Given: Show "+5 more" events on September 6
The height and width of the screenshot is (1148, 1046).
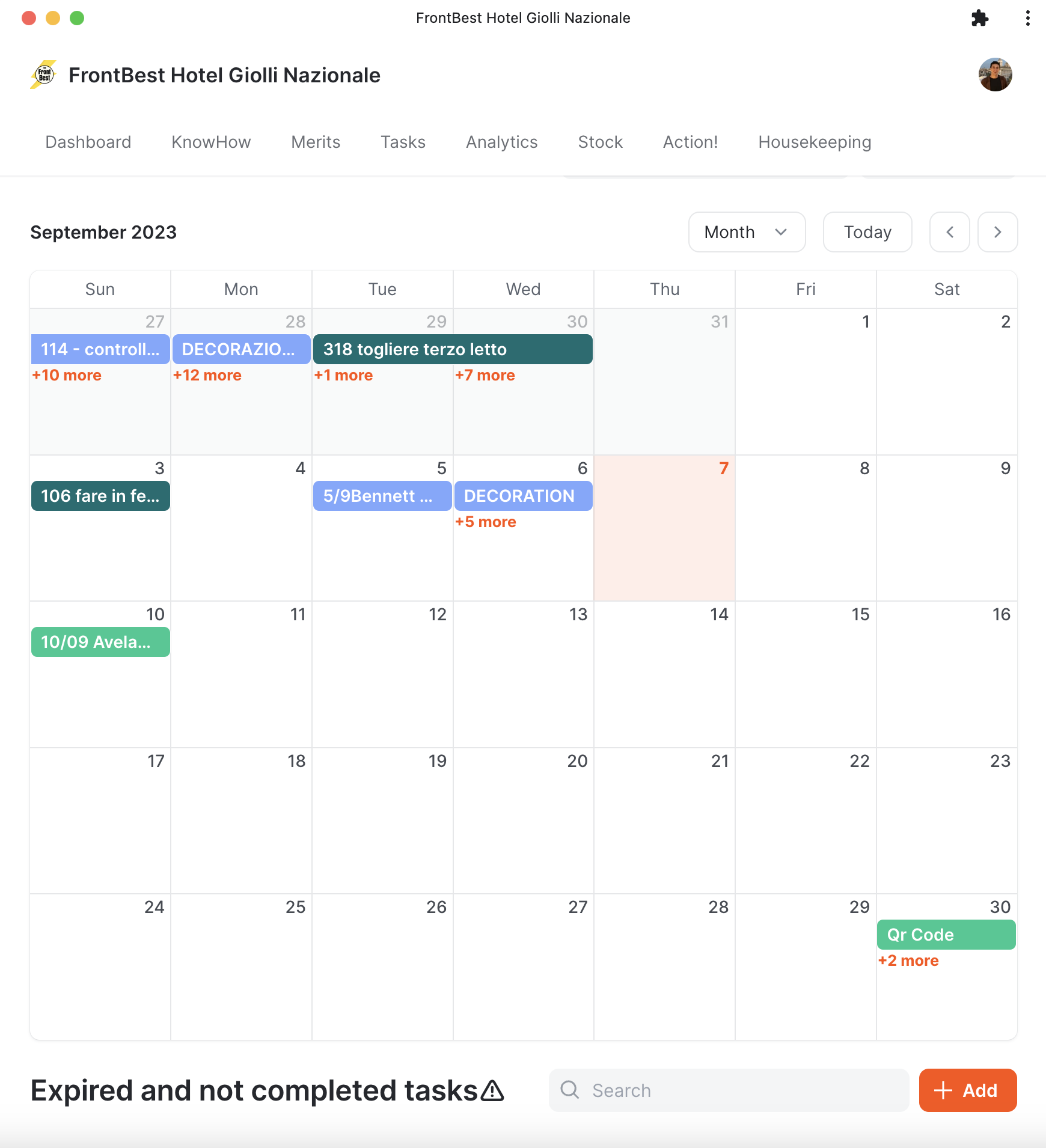Looking at the screenshot, I should coord(486,522).
